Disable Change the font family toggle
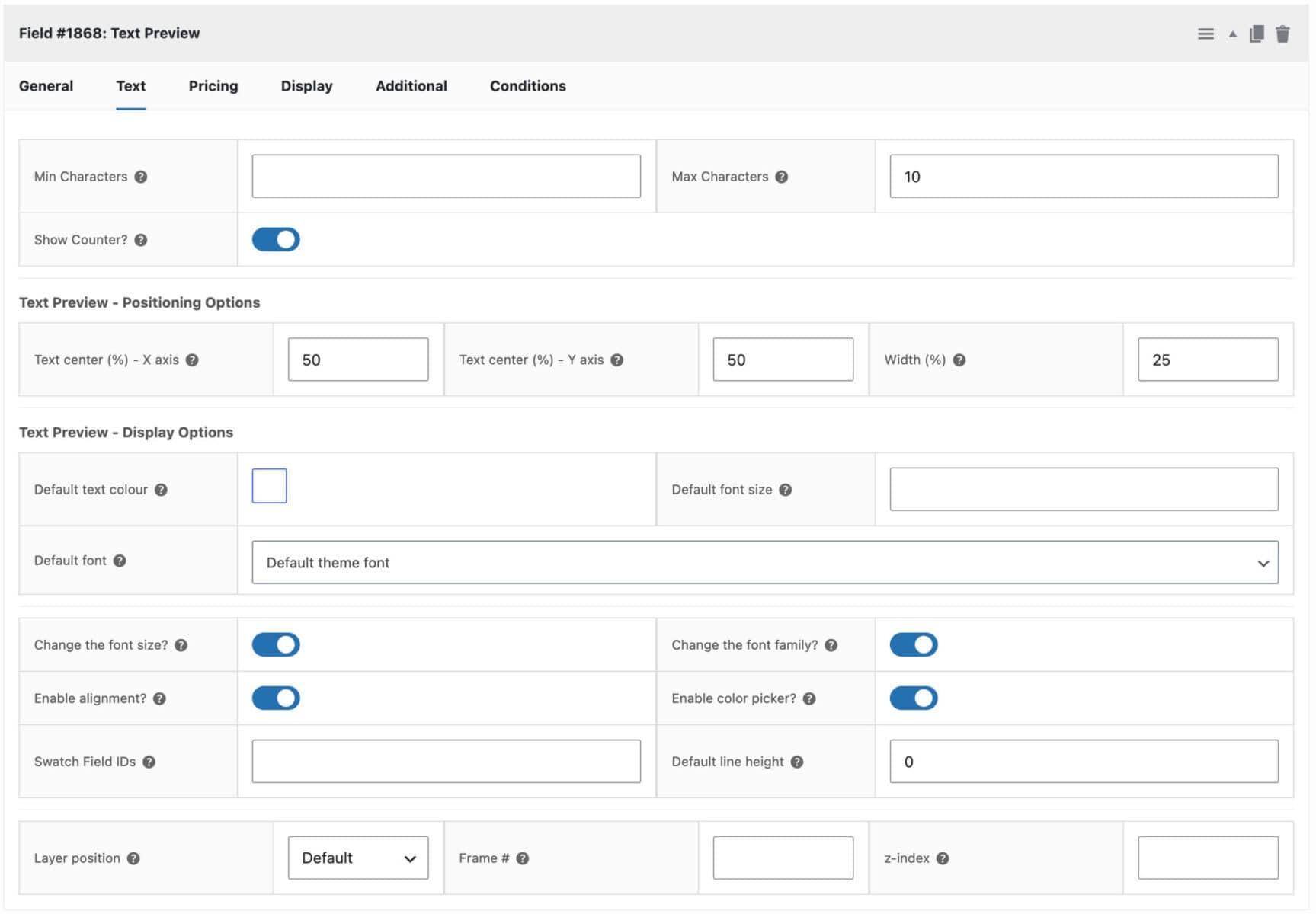Viewport: 1316px width, 914px height. tap(914, 645)
